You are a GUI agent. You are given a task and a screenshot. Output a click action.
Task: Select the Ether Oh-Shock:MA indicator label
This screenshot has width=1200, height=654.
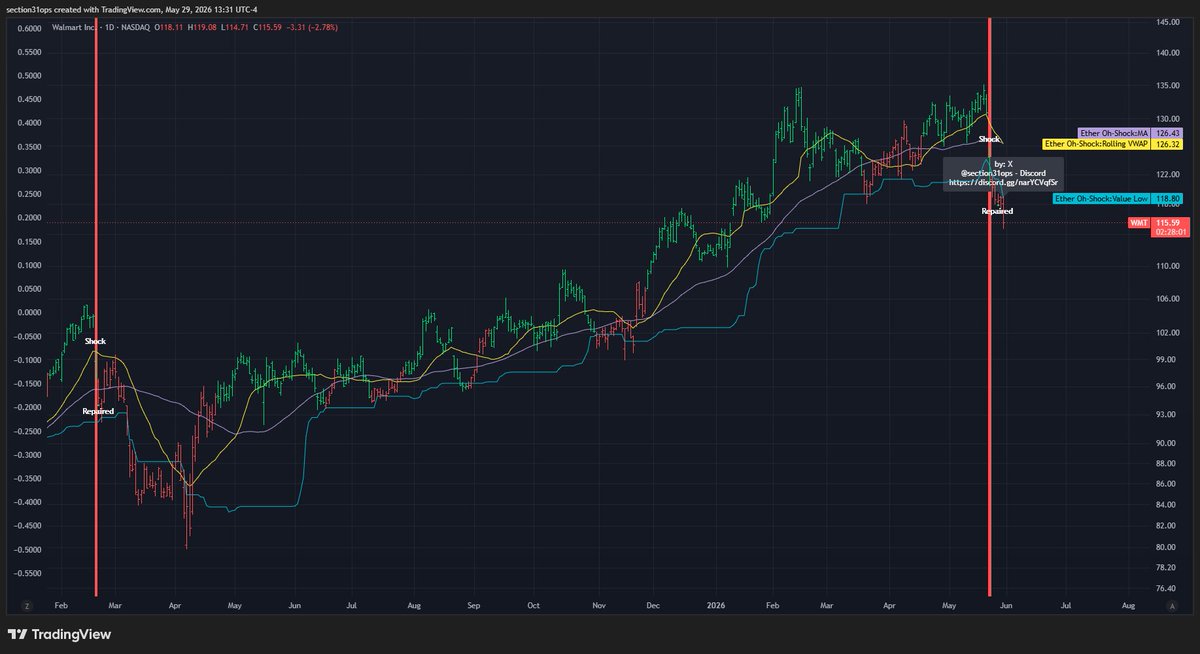pos(1115,133)
